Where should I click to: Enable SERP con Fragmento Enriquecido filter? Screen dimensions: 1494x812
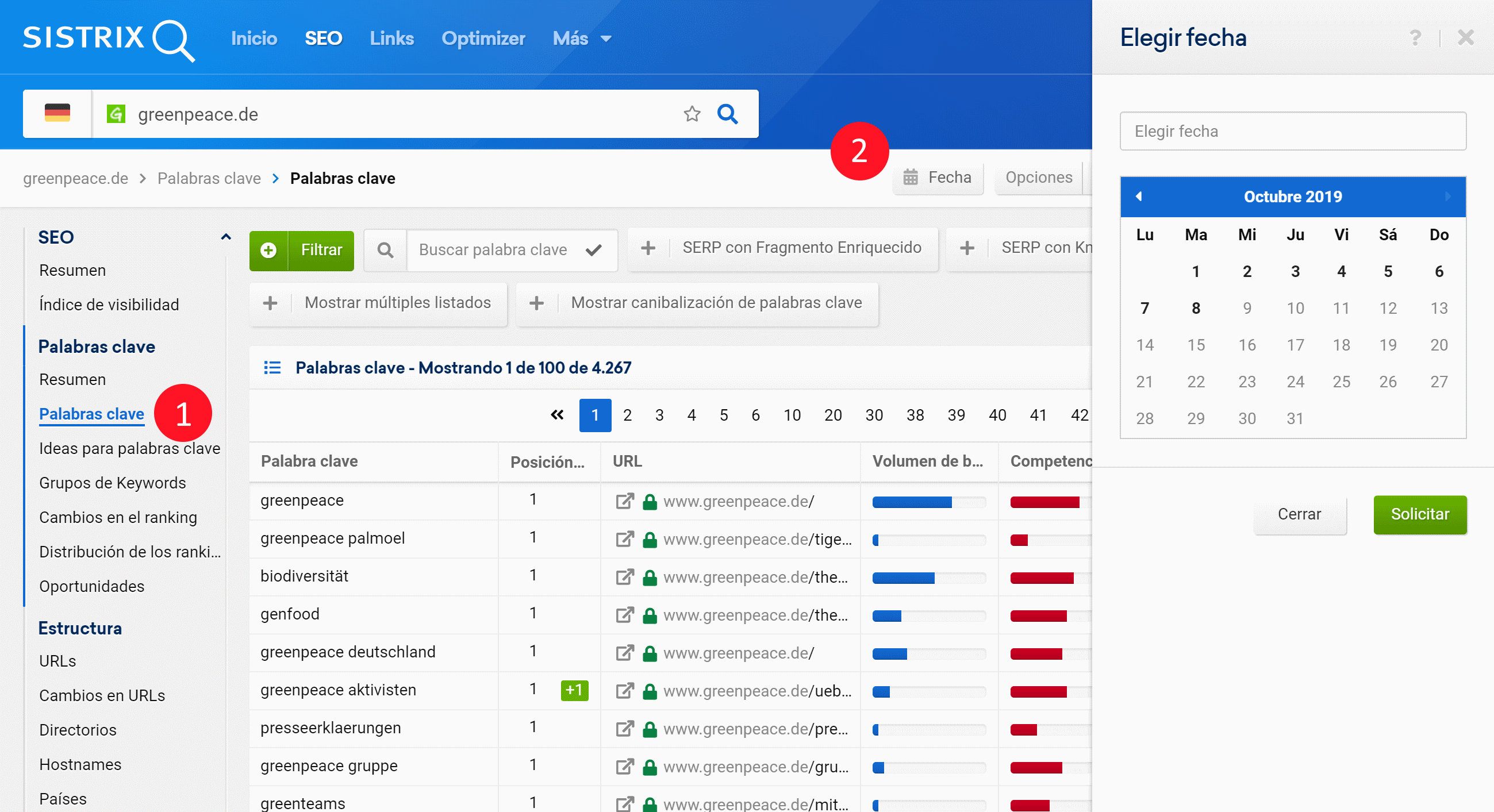click(x=782, y=248)
